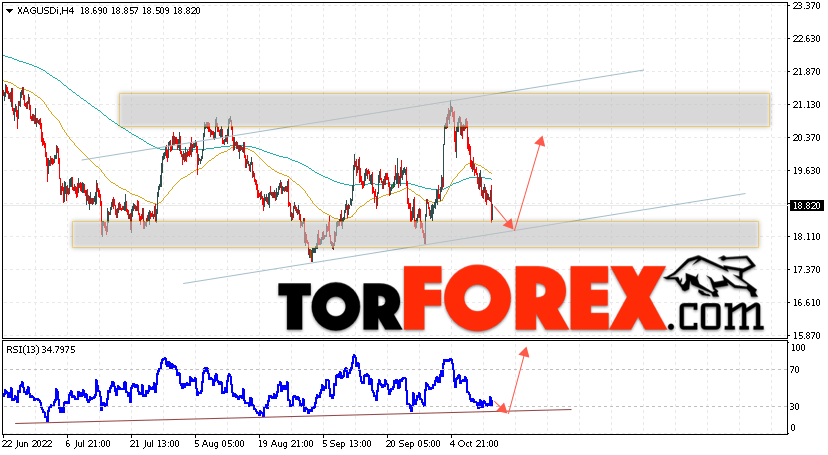Screen dimensions: 828x455
Task: Click the RSI scale value 70
Action: point(796,369)
